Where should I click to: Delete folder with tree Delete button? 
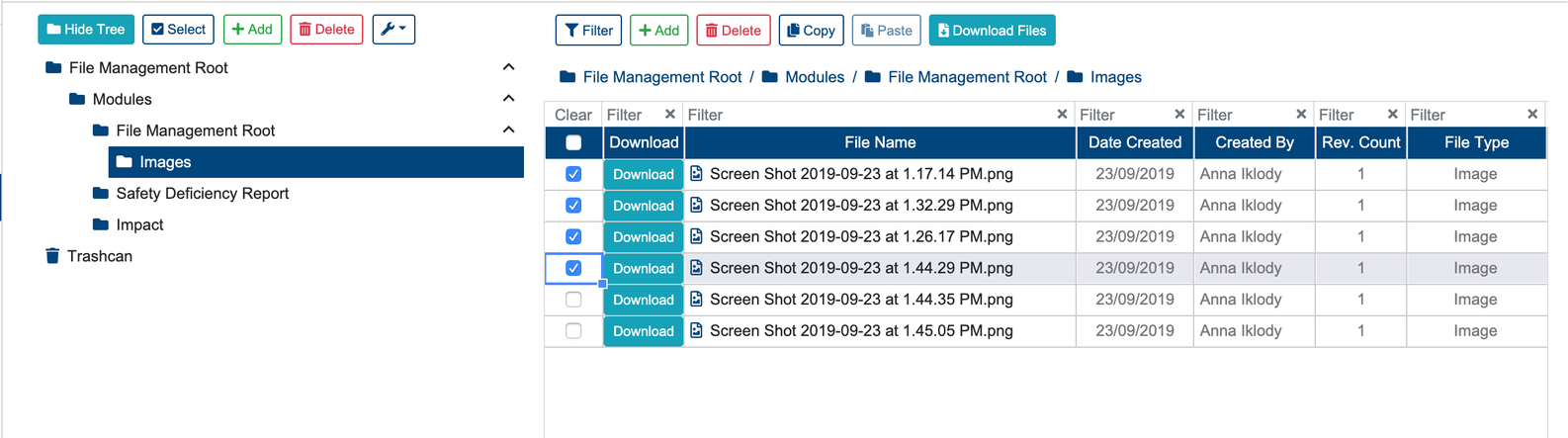click(x=326, y=30)
